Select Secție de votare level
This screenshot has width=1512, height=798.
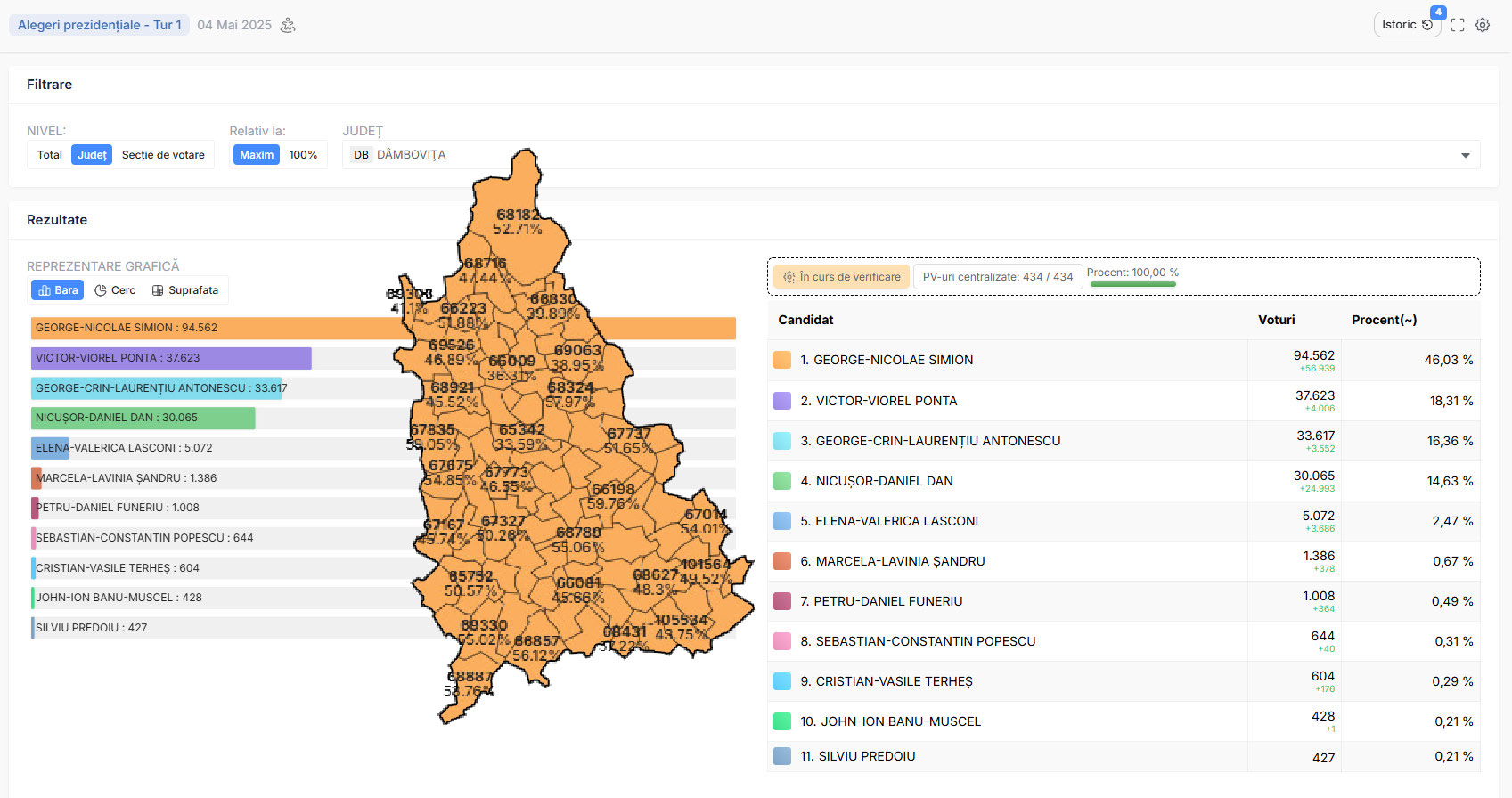163,155
